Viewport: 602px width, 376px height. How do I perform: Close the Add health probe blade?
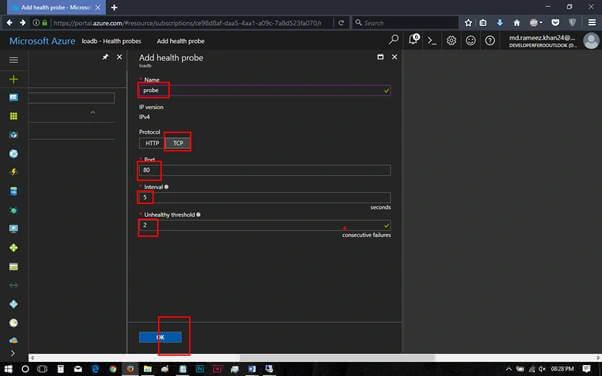(x=394, y=57)
